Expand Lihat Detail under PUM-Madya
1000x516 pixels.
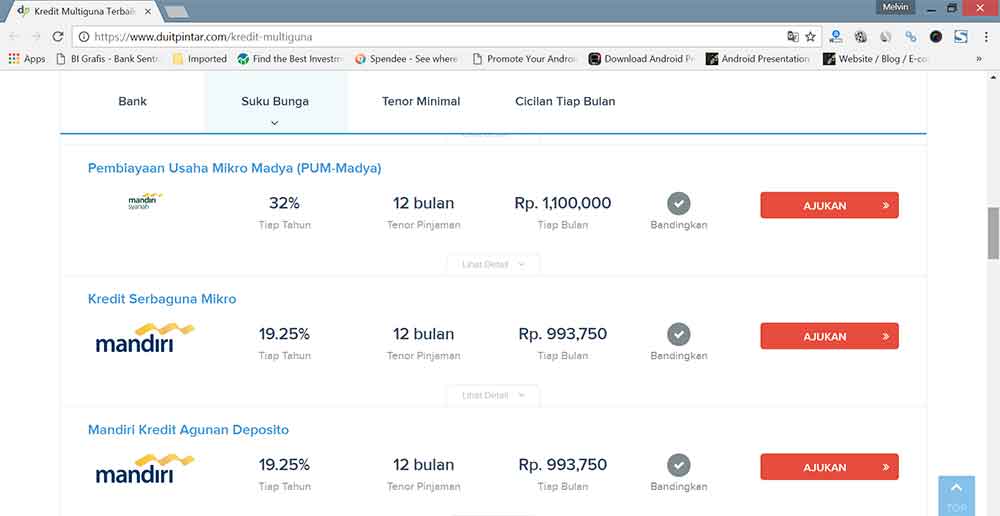coord(493,265)
